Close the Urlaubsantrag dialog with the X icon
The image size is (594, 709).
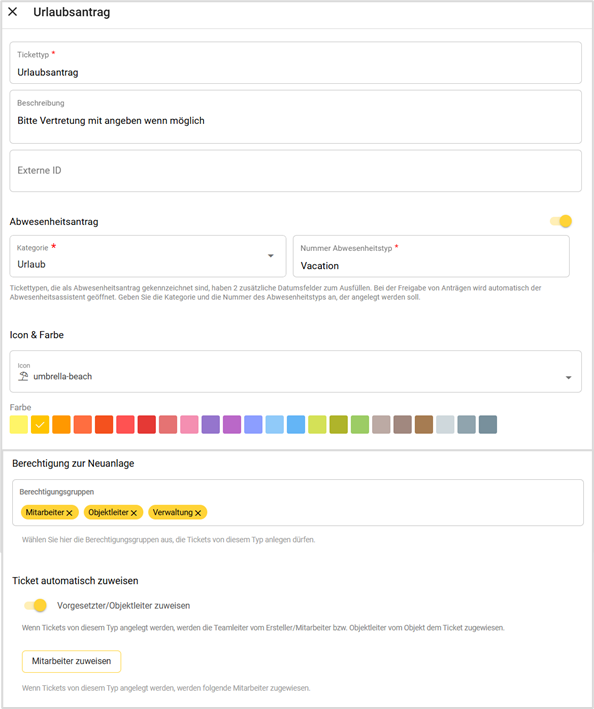(x=13, y=12)
